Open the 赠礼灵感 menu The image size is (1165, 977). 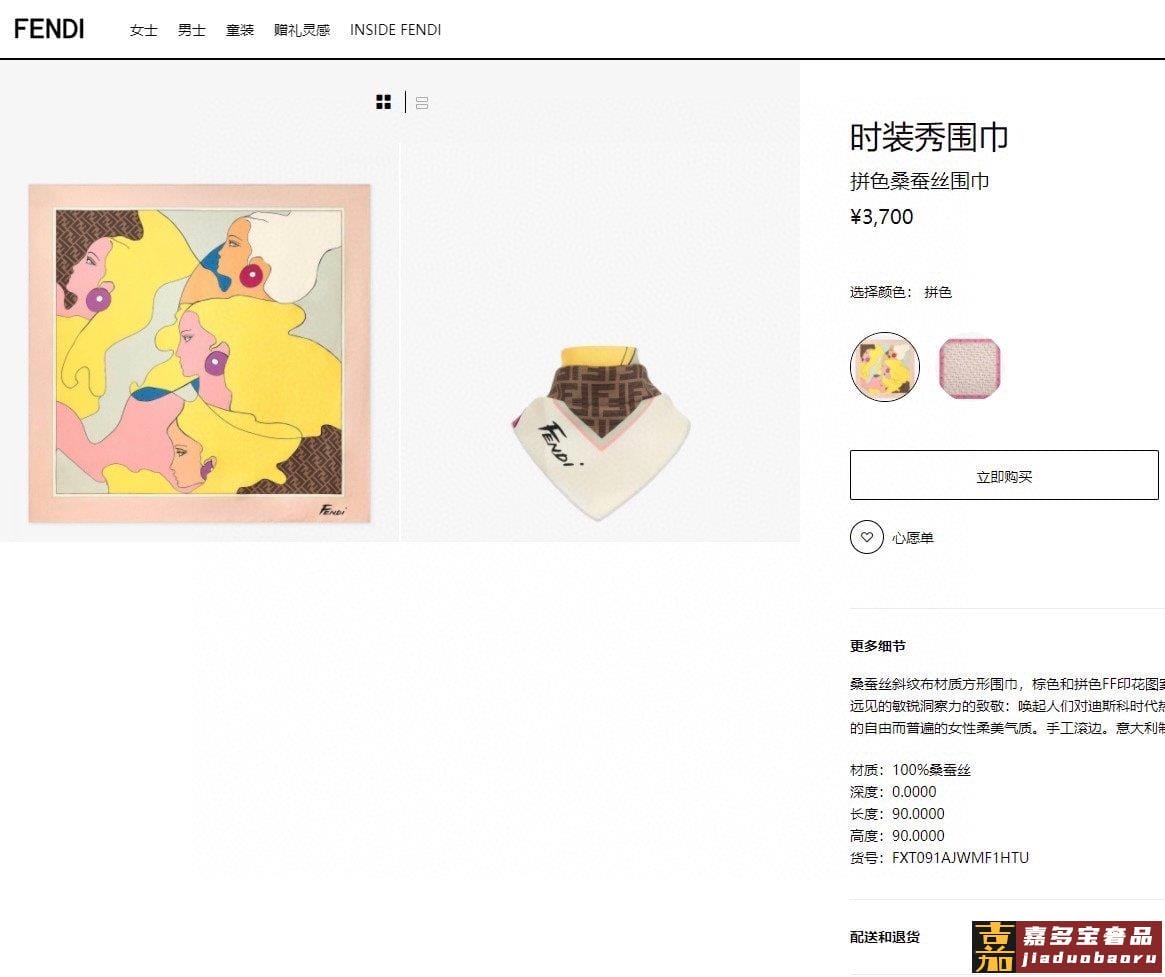302,30
